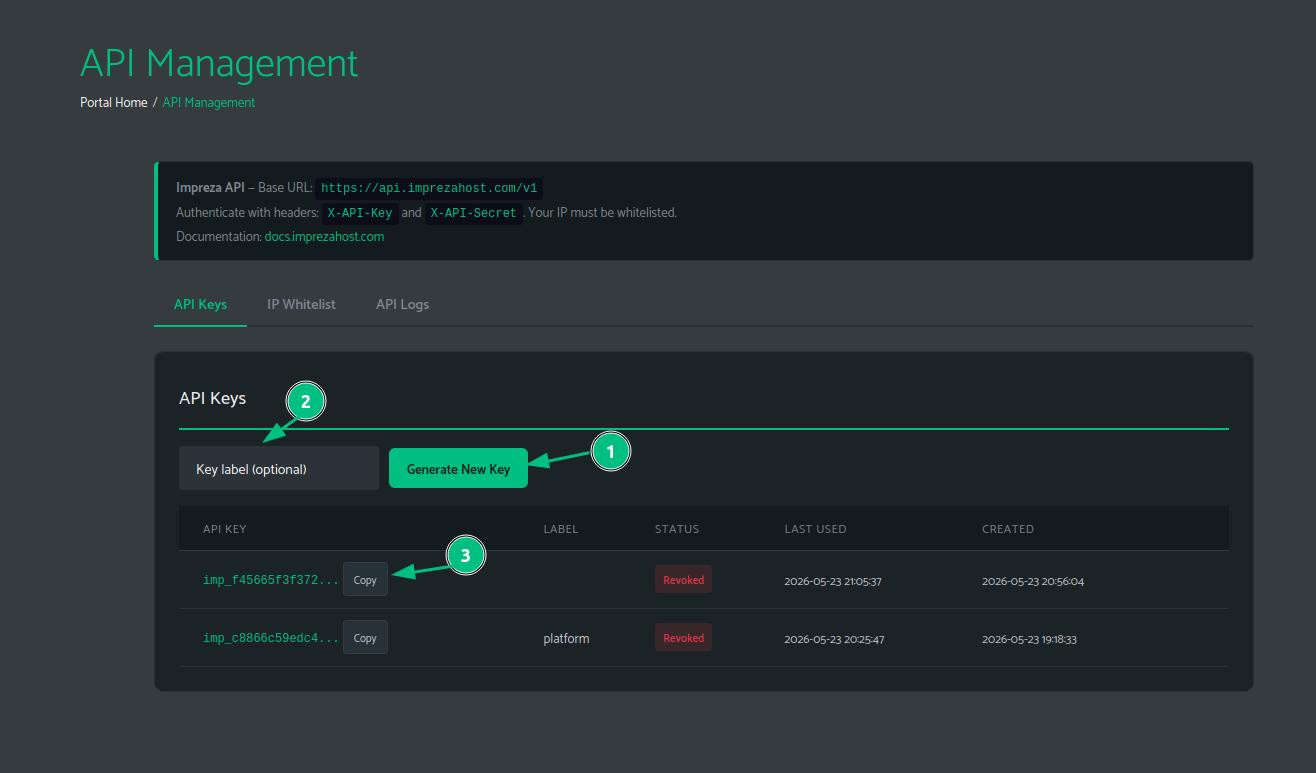The height and width of the screenshot is (773, 1316).
Task: Select key text imp_c8866c59edc4...
Action: (x=271, y=638)
